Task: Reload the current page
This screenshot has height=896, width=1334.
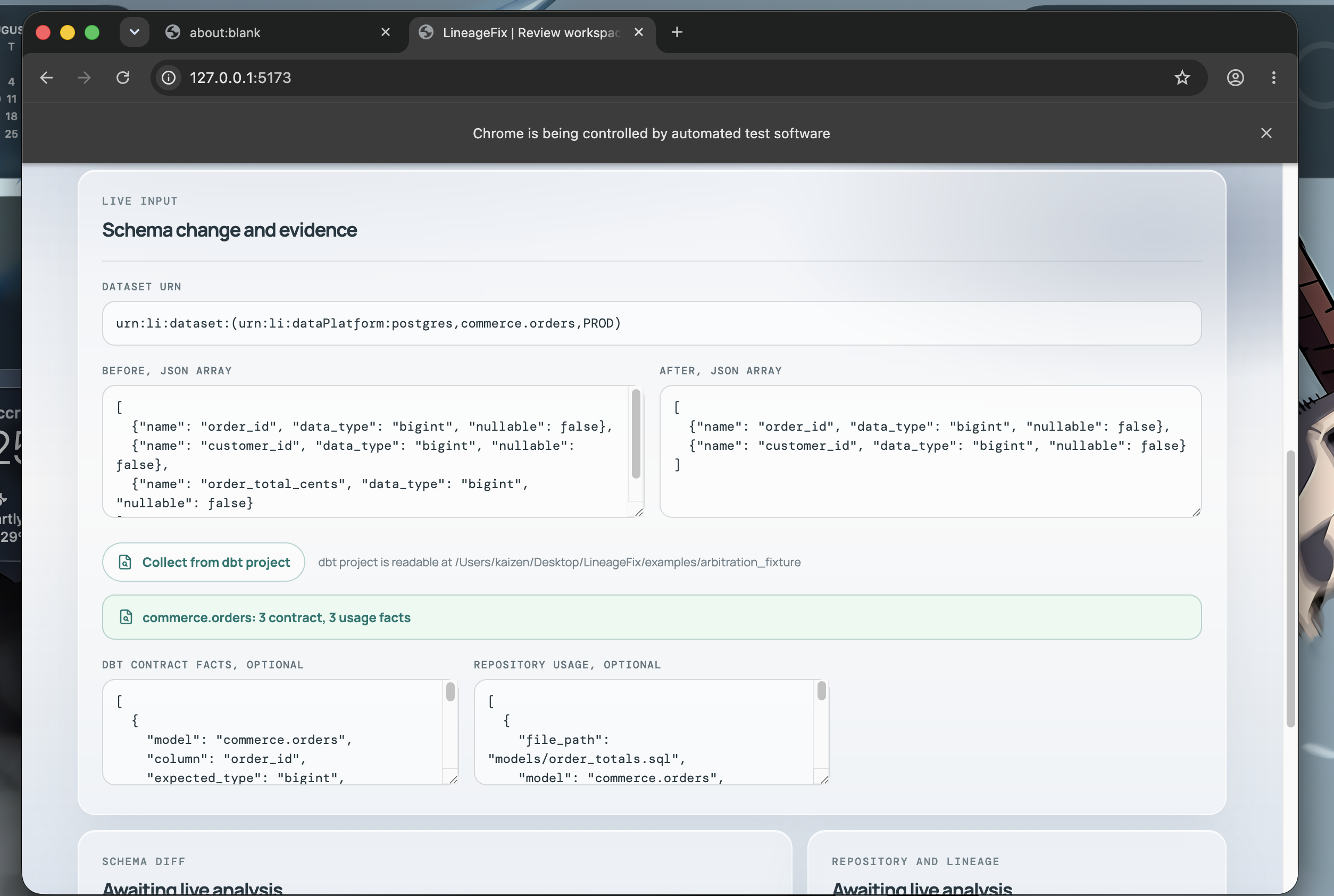Action: pyautogui.click(x=123, y=78)
